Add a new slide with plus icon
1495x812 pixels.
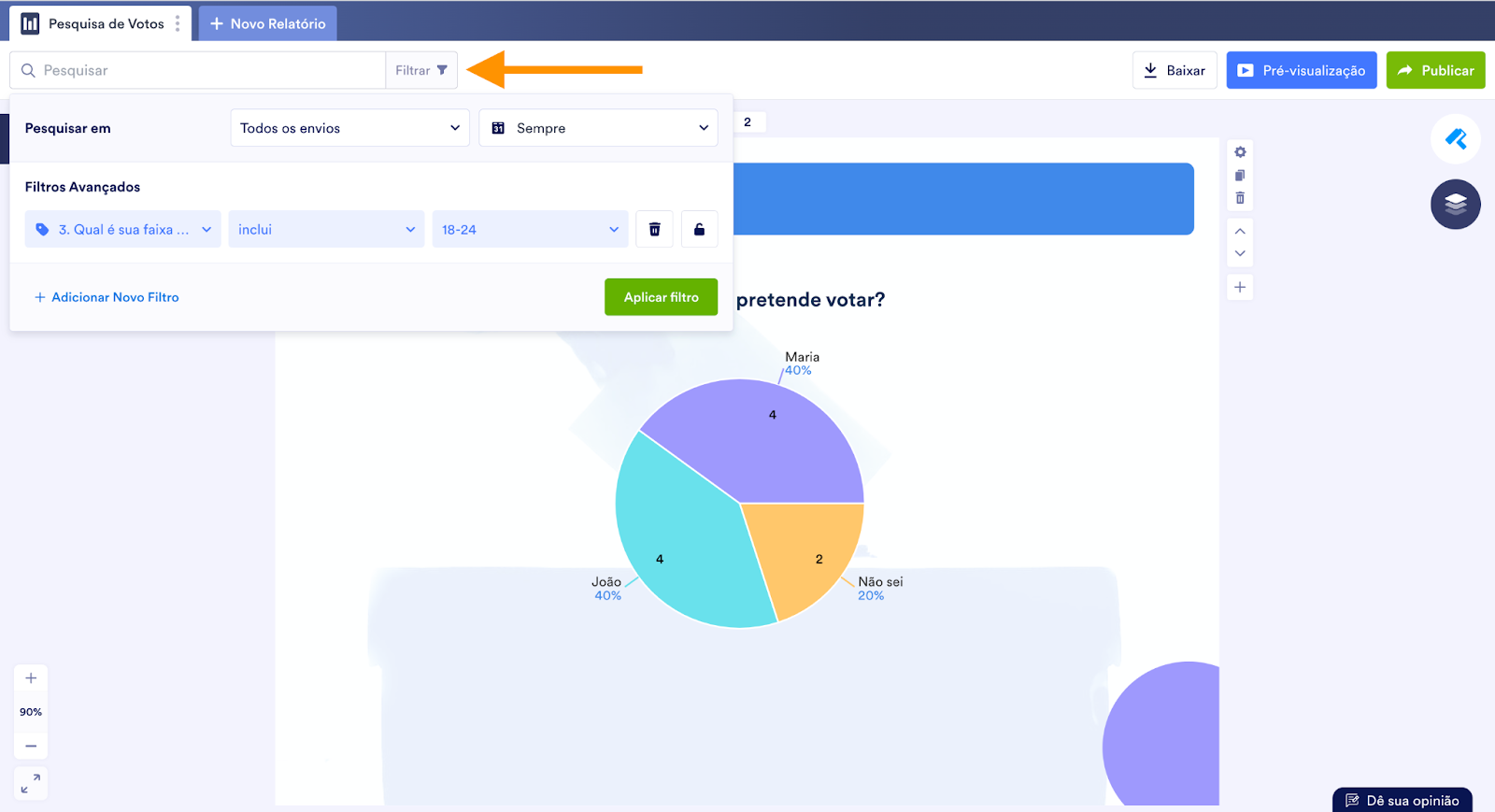click(1240, 287)
